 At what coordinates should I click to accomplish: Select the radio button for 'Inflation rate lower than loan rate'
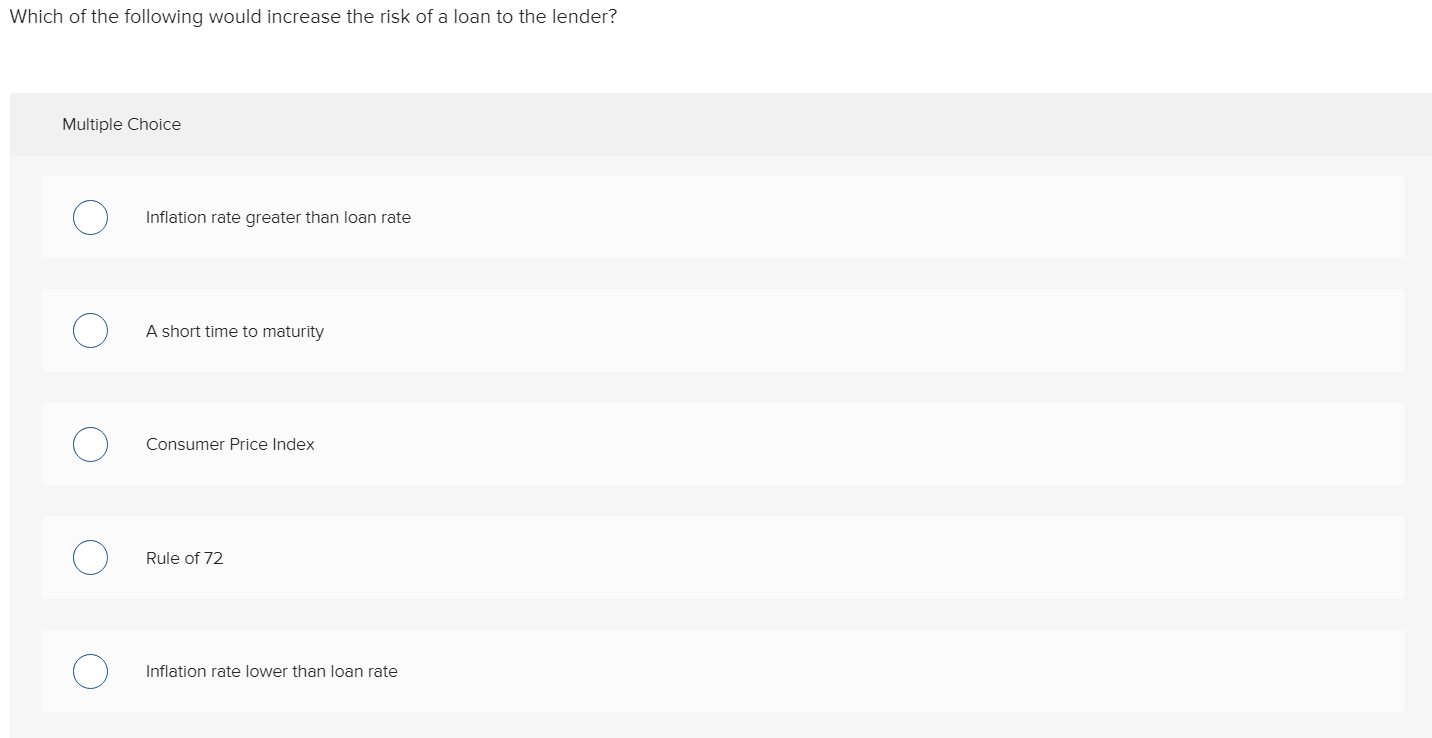(90, 671)
